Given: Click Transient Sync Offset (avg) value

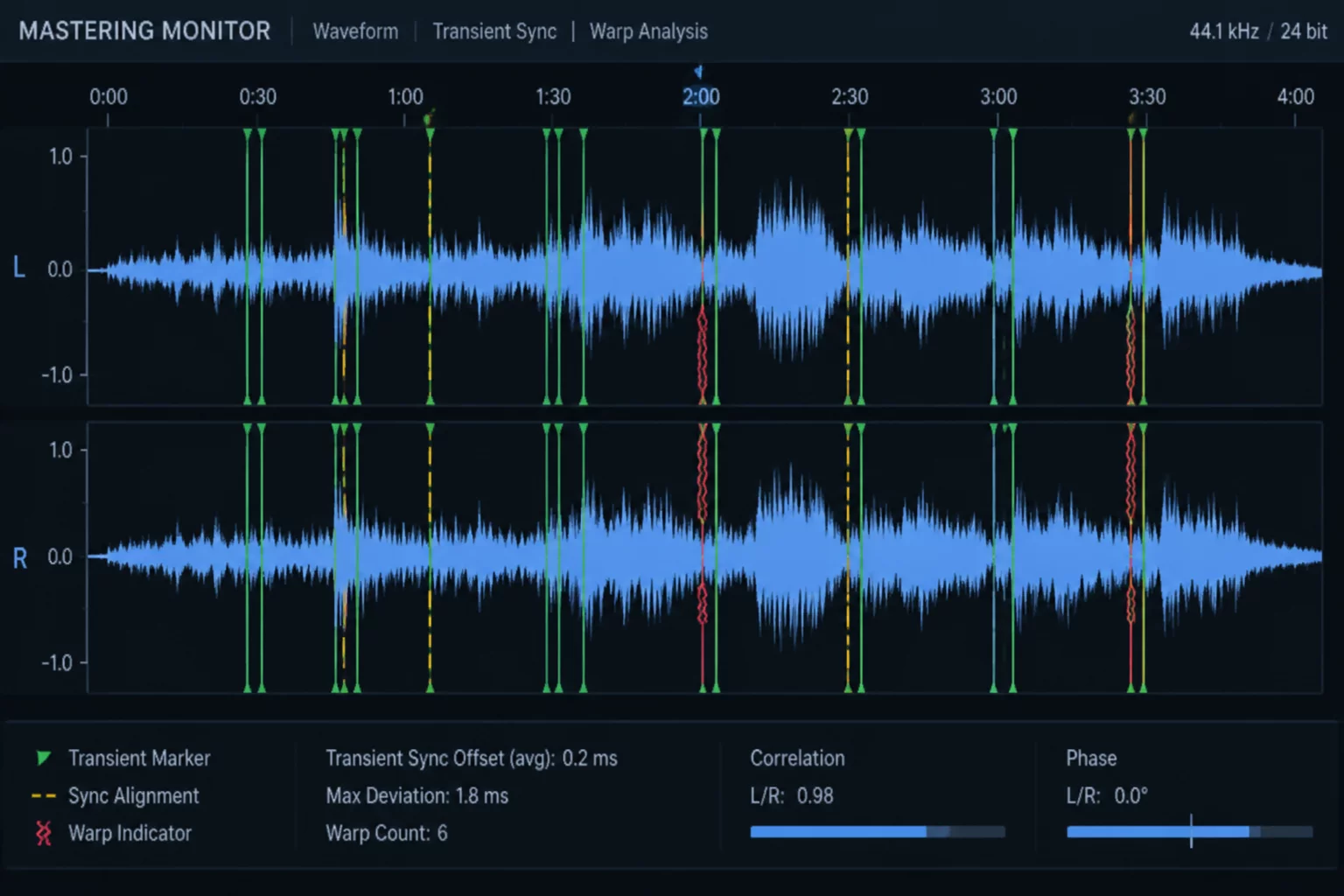Looking at the screenshot, I should [590, 758].
